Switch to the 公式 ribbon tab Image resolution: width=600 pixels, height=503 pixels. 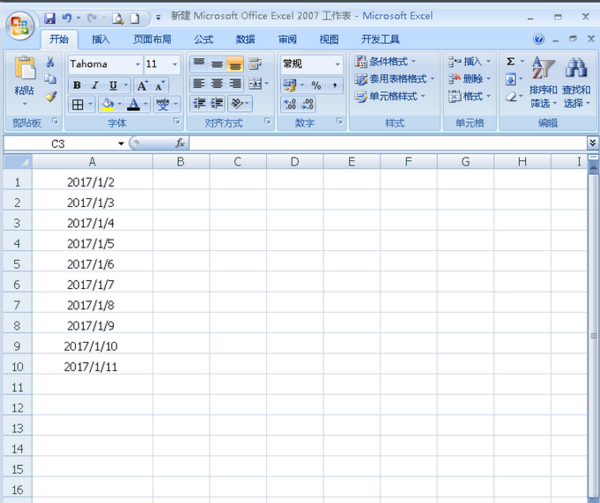(x=203, y=39)
